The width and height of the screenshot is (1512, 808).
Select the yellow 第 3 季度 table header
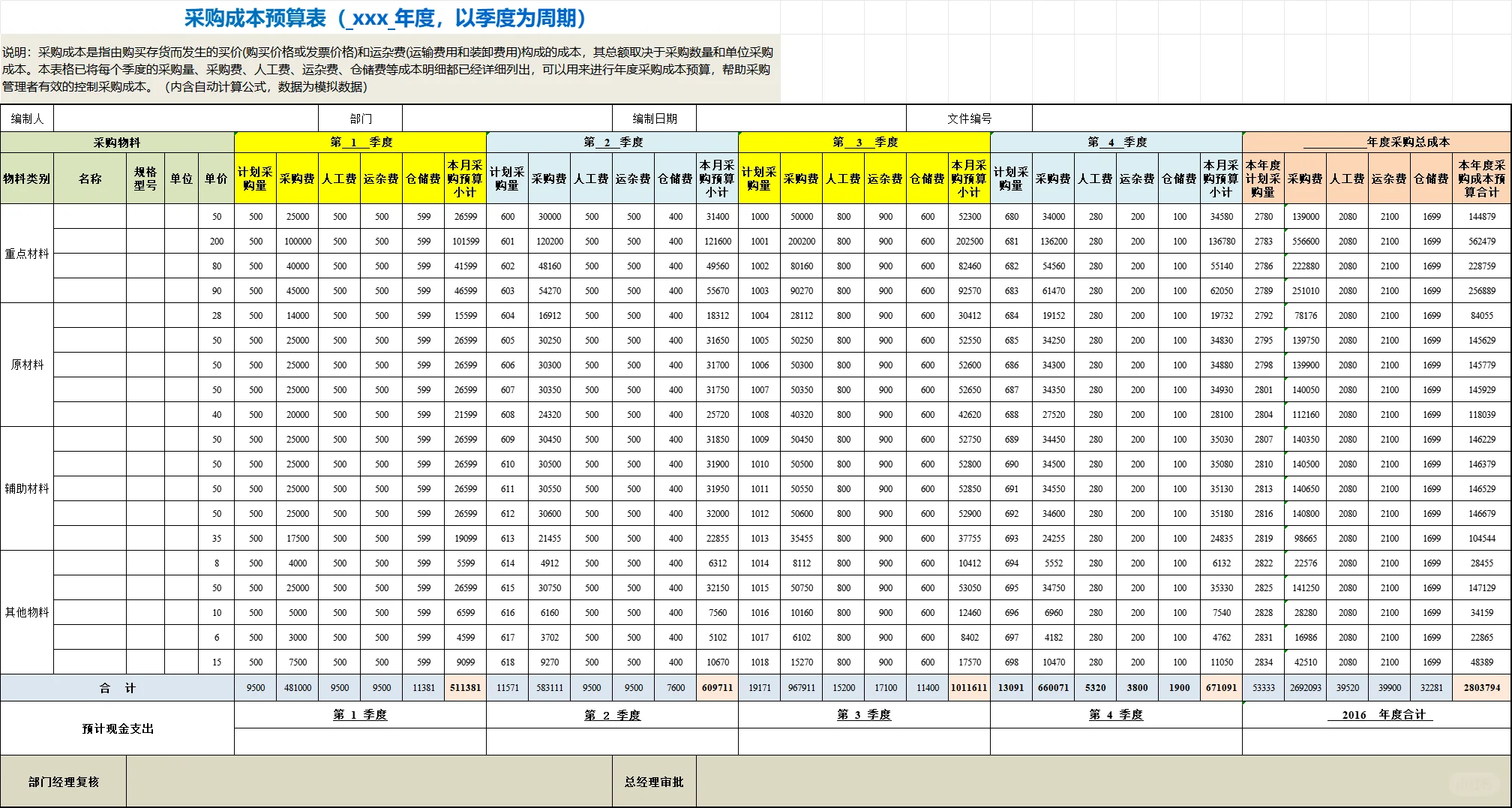click(865, 143)
